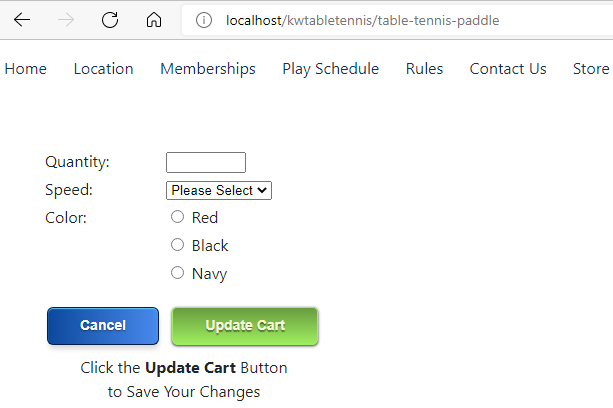Image resolution: width=613 pixels, height=408 pixels.
Task: Go to Play Schedule page
Action: coord(330,69)
